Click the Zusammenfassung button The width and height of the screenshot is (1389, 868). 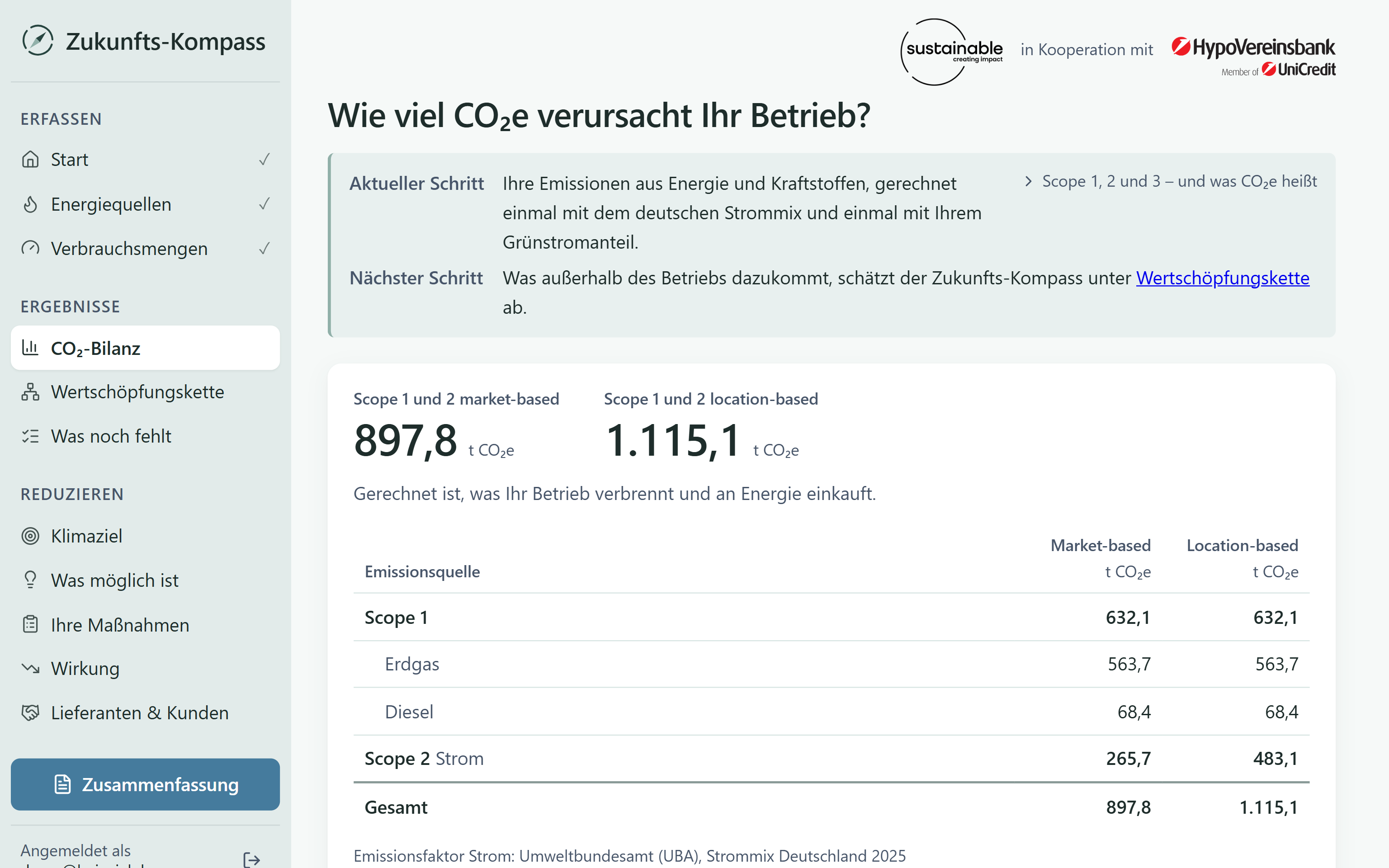coord(145,784)
